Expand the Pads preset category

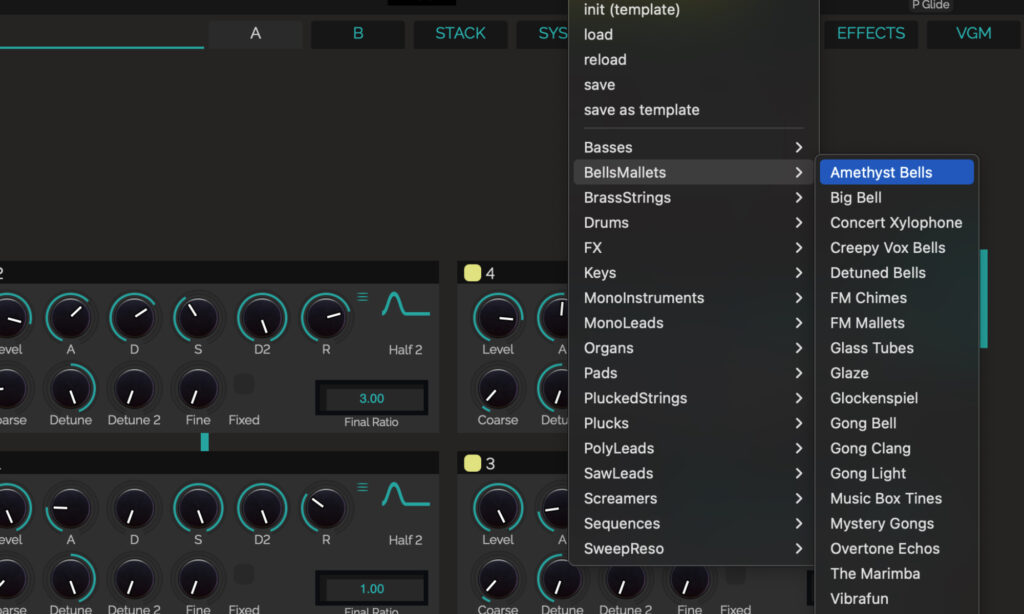693,373
